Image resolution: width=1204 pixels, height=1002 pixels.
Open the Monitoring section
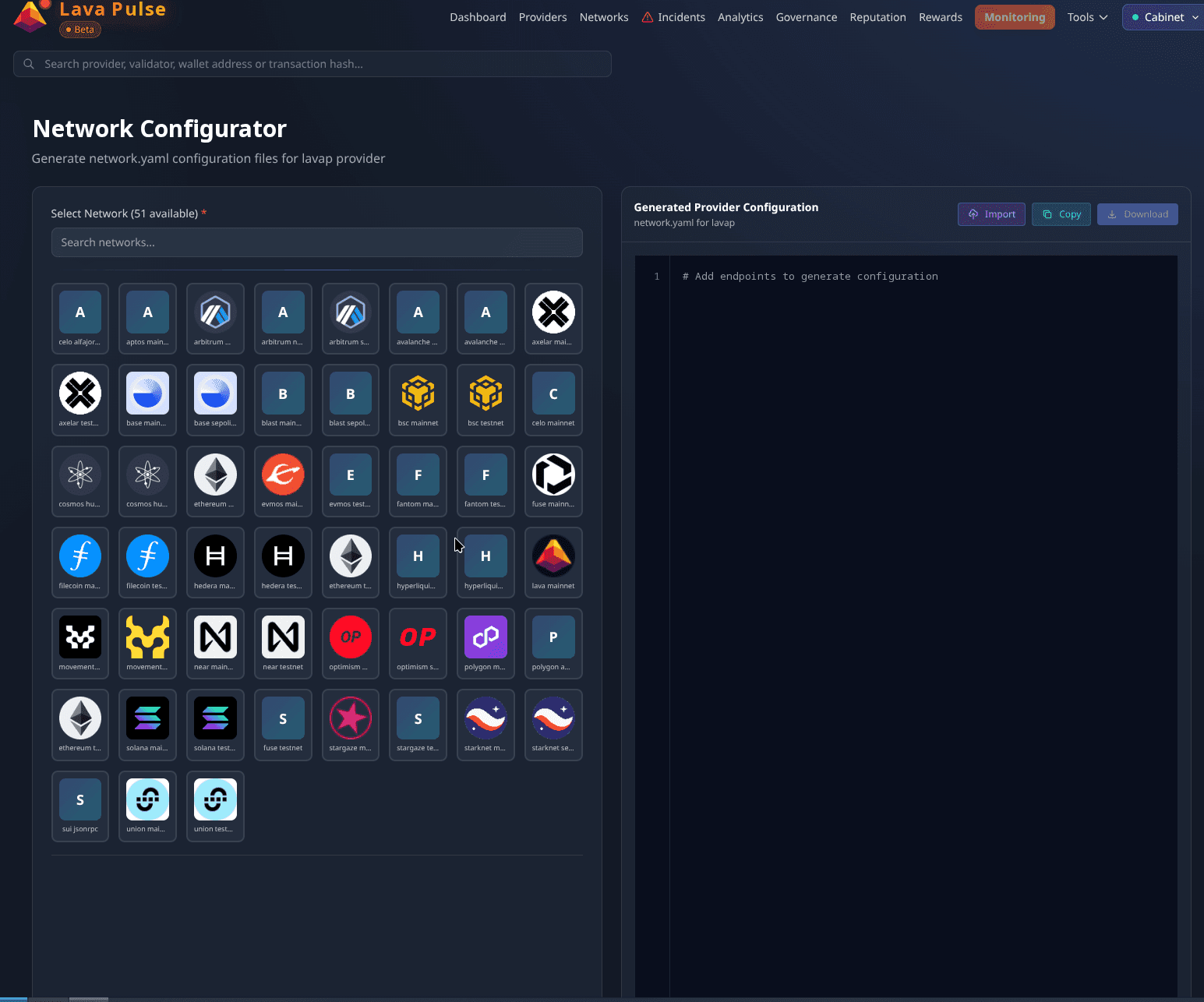(1014, 17)
